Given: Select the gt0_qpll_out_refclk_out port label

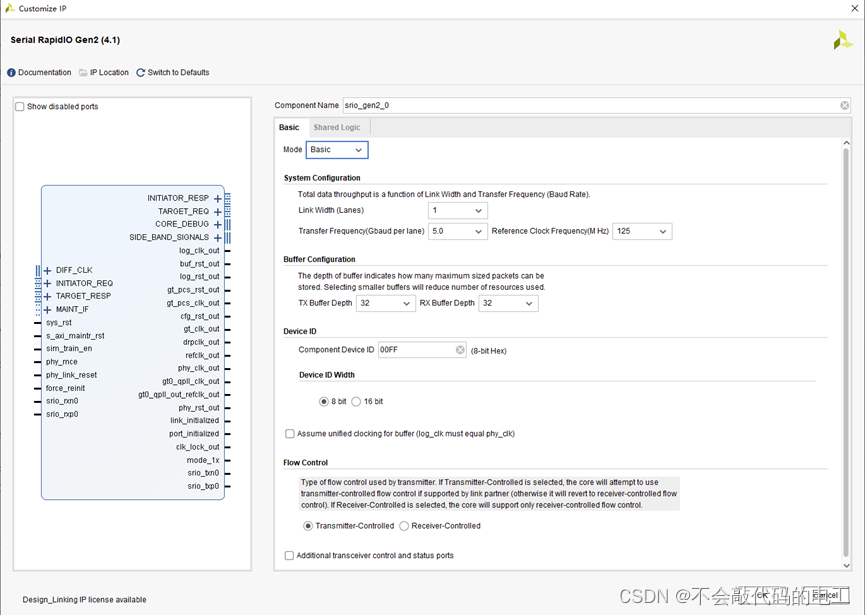Looking at the screenshot, I should point(179,395).
